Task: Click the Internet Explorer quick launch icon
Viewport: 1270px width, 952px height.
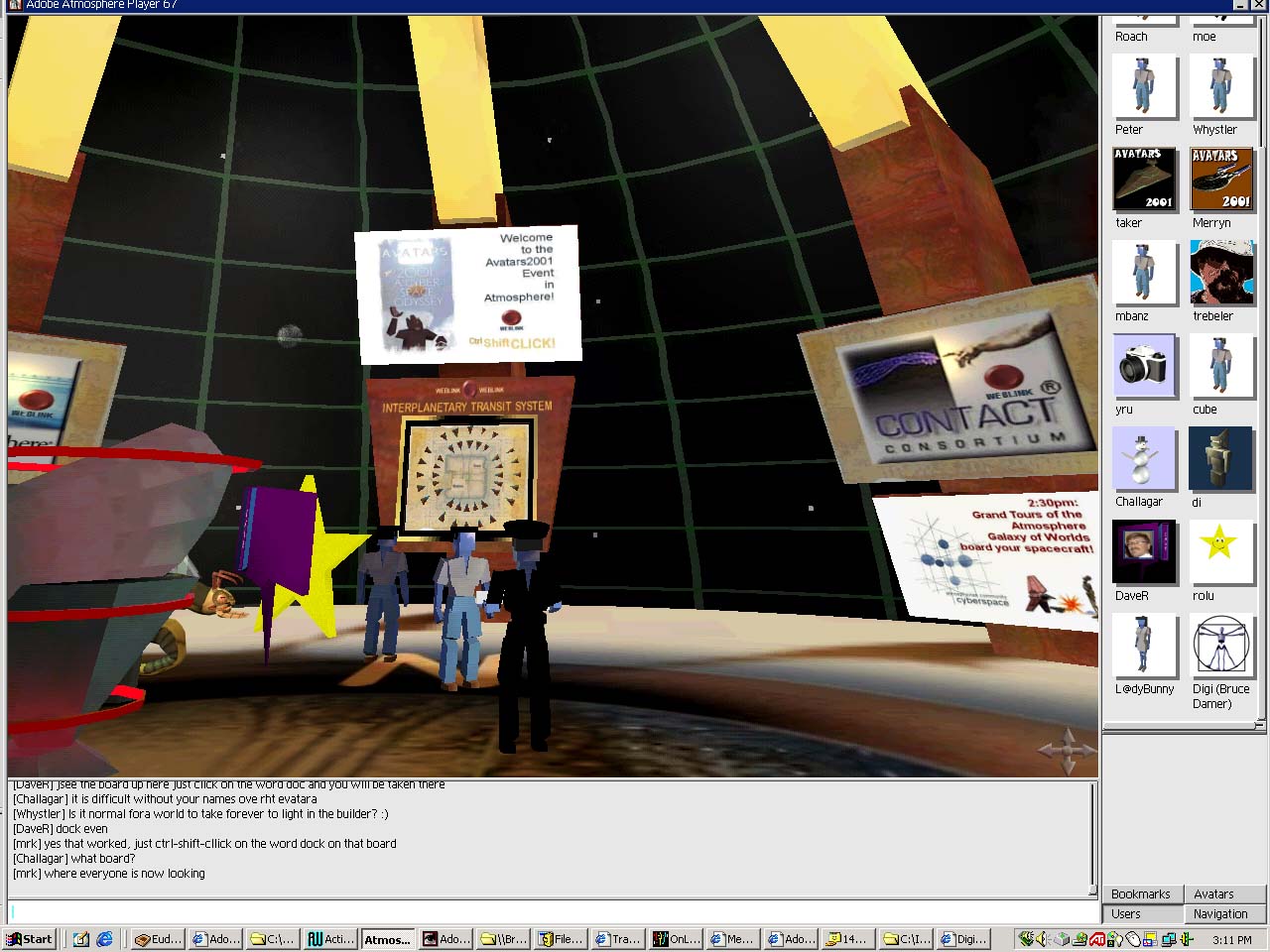Action: point(104,939)
